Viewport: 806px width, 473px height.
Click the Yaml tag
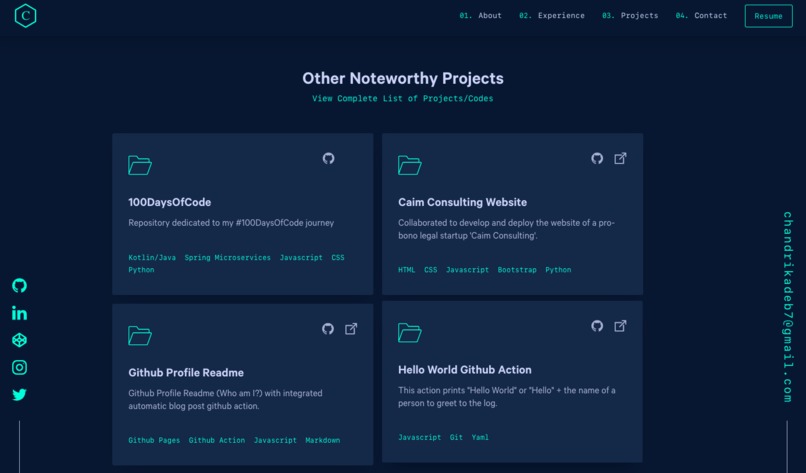point(480,438)
